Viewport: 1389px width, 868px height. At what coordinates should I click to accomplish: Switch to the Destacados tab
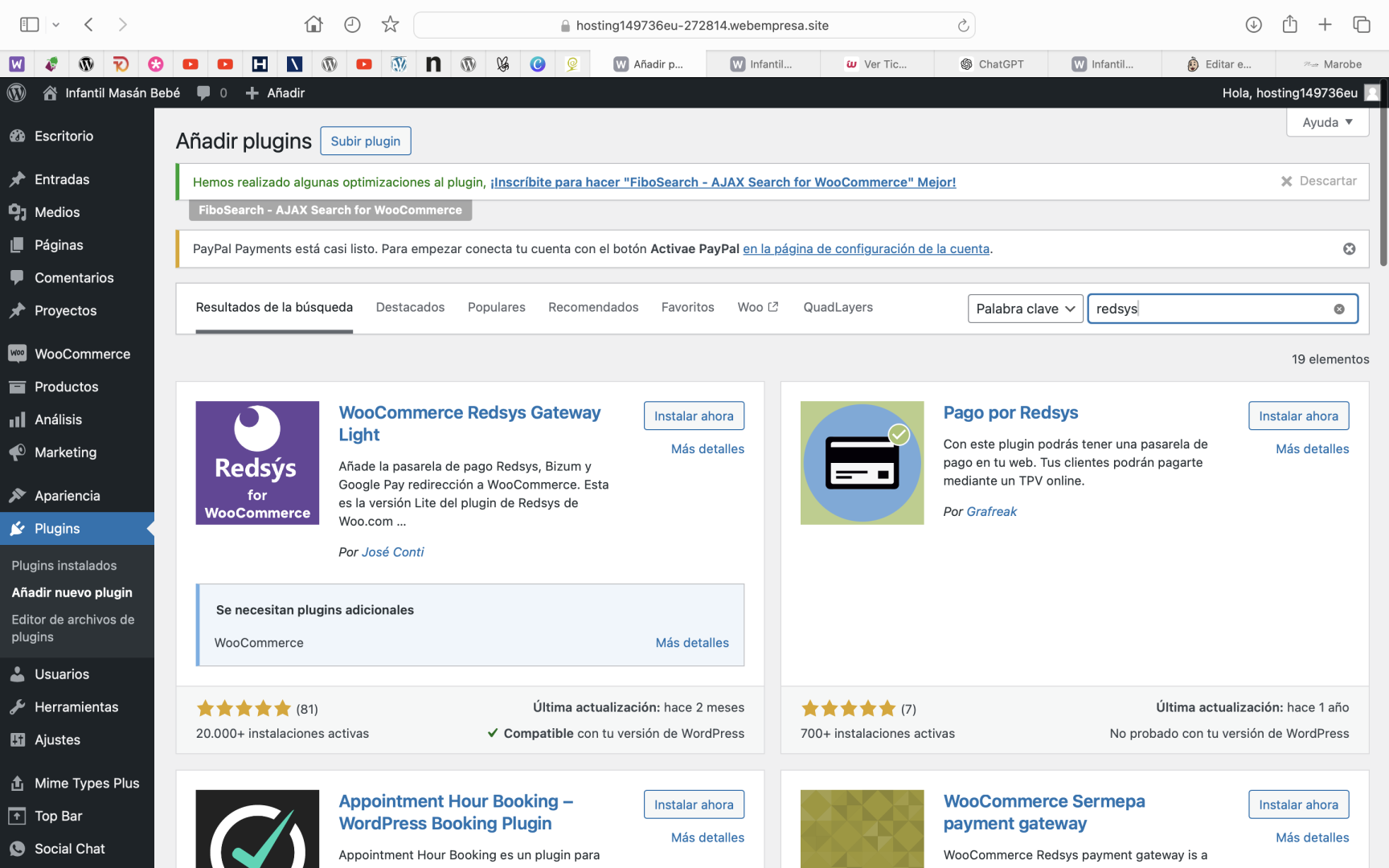pos(410,307)
